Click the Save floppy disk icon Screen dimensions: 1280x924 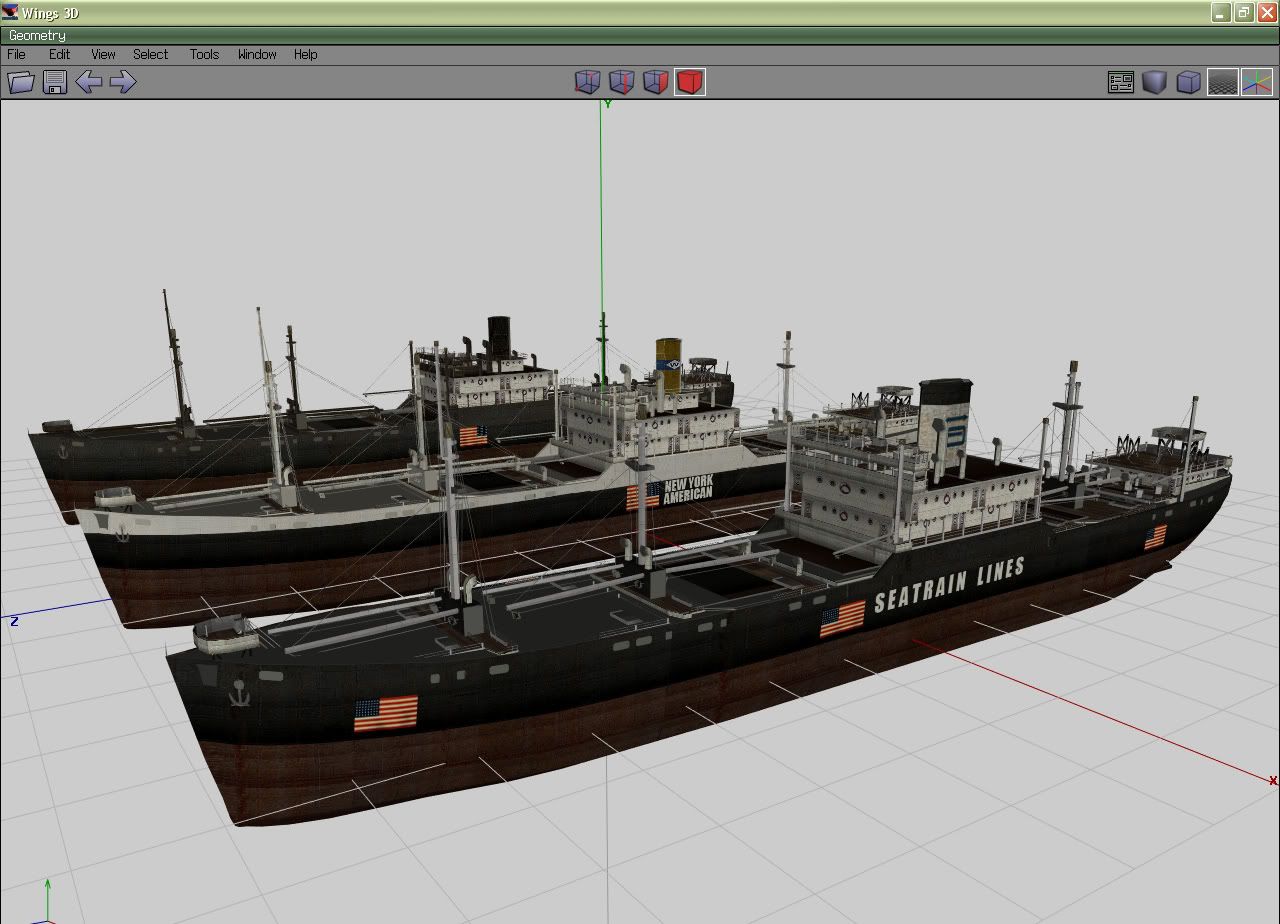[x=55, y=82]
